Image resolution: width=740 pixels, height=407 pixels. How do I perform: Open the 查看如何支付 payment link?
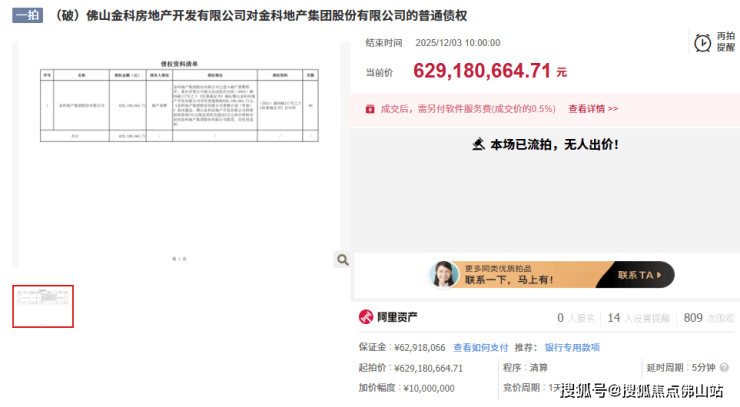coord(480,348)
